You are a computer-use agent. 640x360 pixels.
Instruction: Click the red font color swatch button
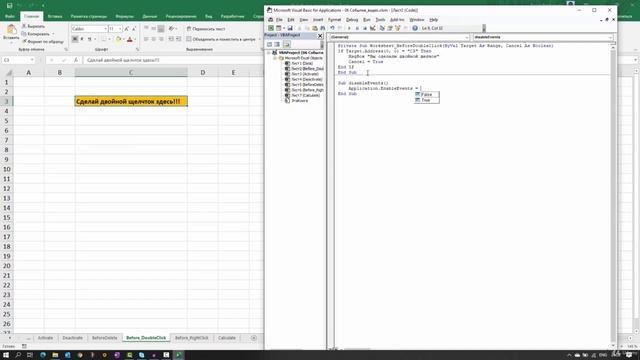click(x=129, y=39)
